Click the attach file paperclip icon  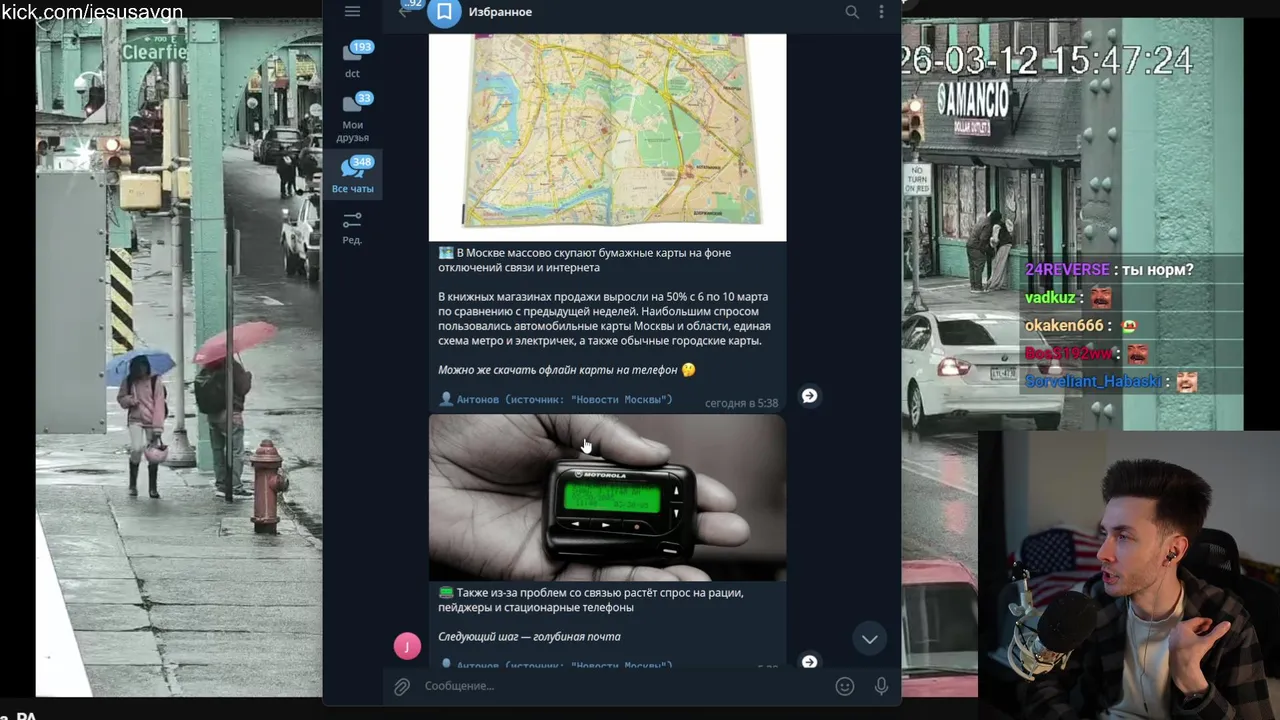click(402, 686)
